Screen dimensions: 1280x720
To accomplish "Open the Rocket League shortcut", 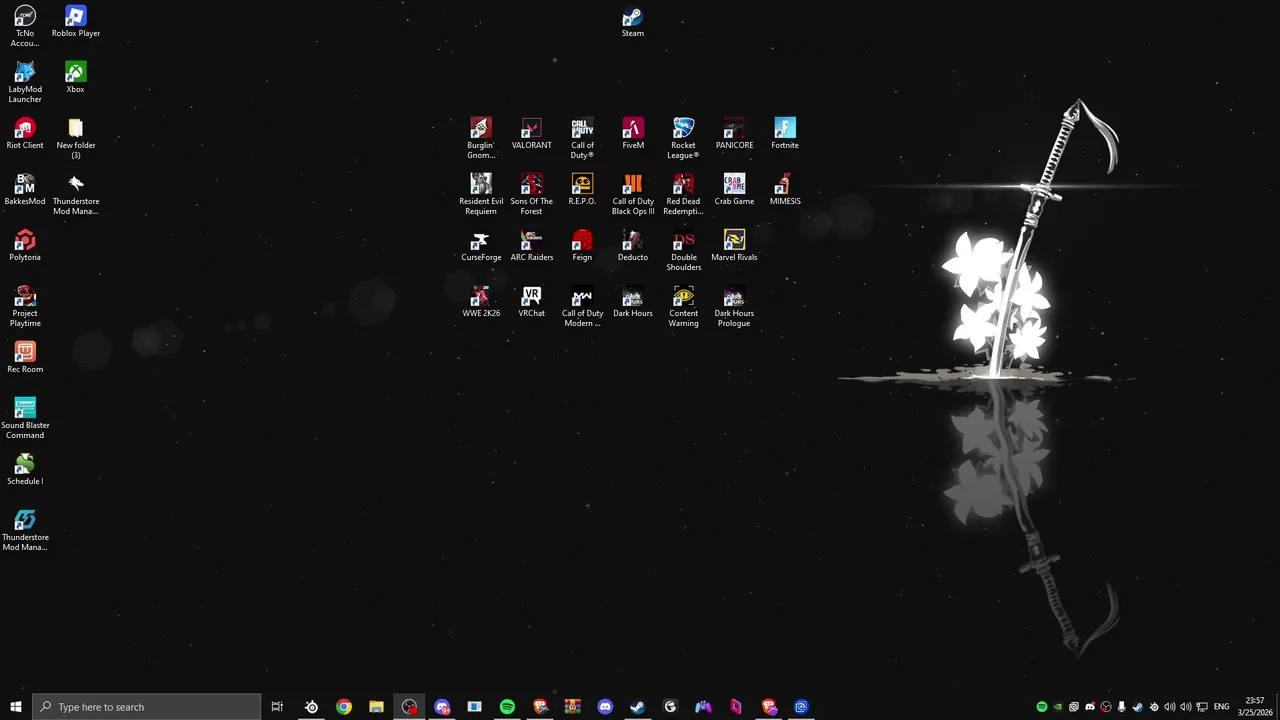I will click(x=683, y=139).
